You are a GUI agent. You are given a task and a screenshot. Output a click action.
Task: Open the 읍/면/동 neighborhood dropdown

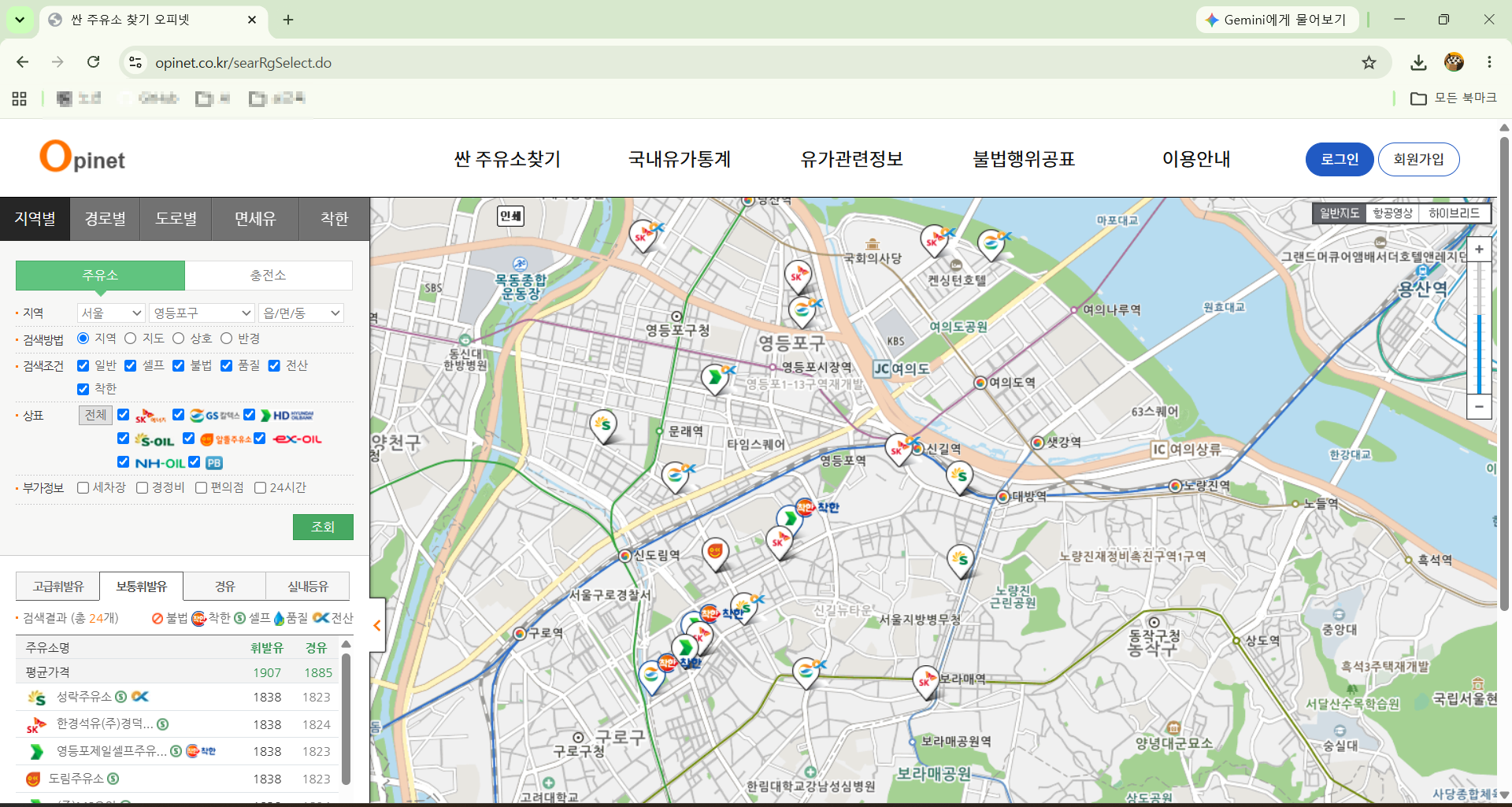pos(302,313)
